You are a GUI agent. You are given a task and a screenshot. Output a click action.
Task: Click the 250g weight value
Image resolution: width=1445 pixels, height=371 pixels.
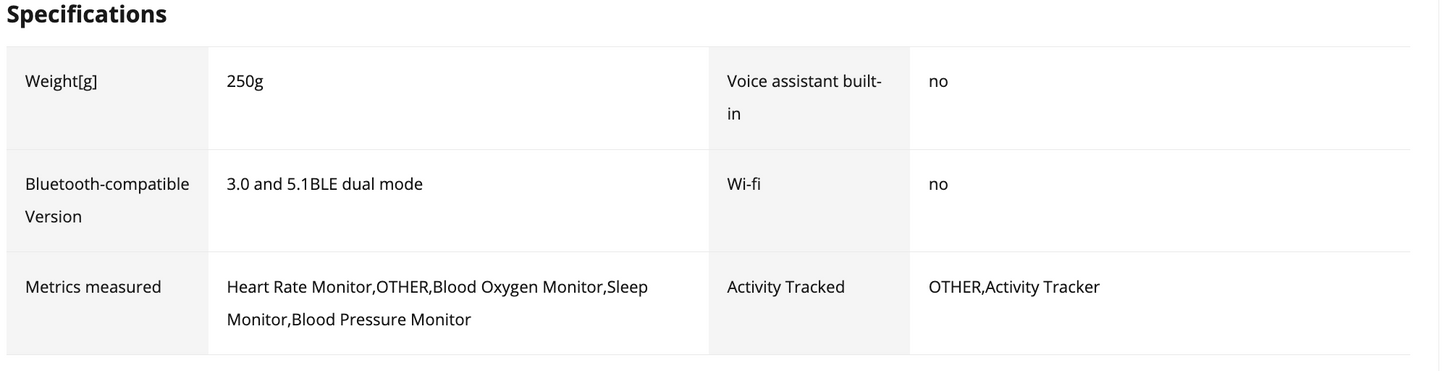coord(245,81)
